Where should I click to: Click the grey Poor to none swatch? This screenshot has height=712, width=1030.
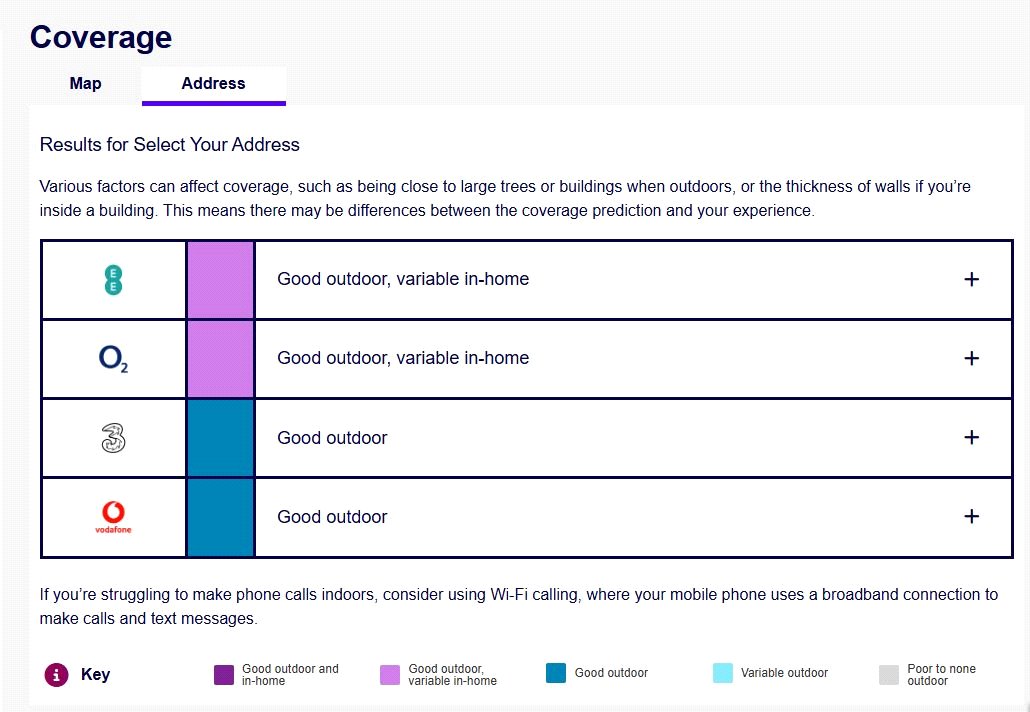coord(889,674)
